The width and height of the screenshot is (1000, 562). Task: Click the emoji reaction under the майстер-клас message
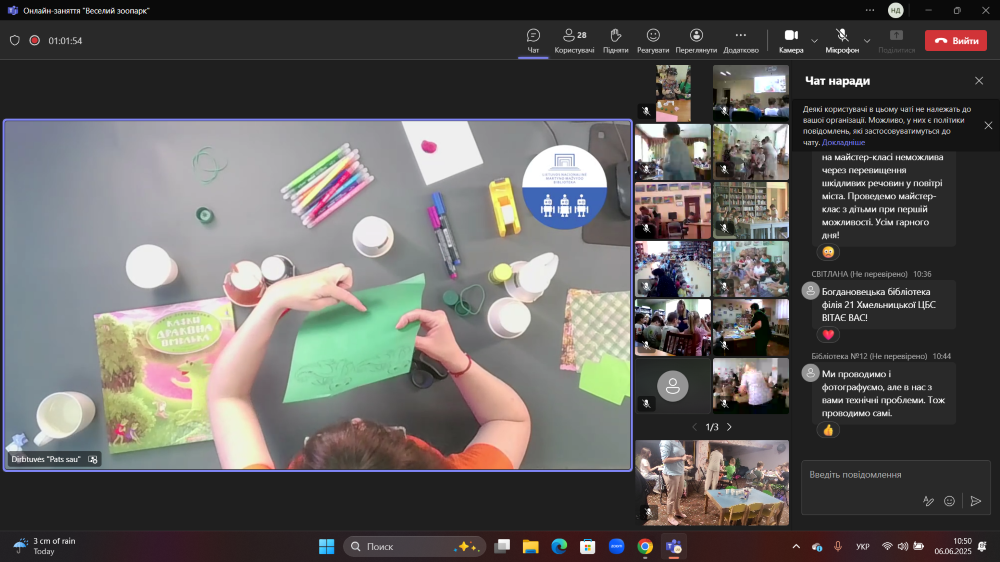[x=828, y=252]
